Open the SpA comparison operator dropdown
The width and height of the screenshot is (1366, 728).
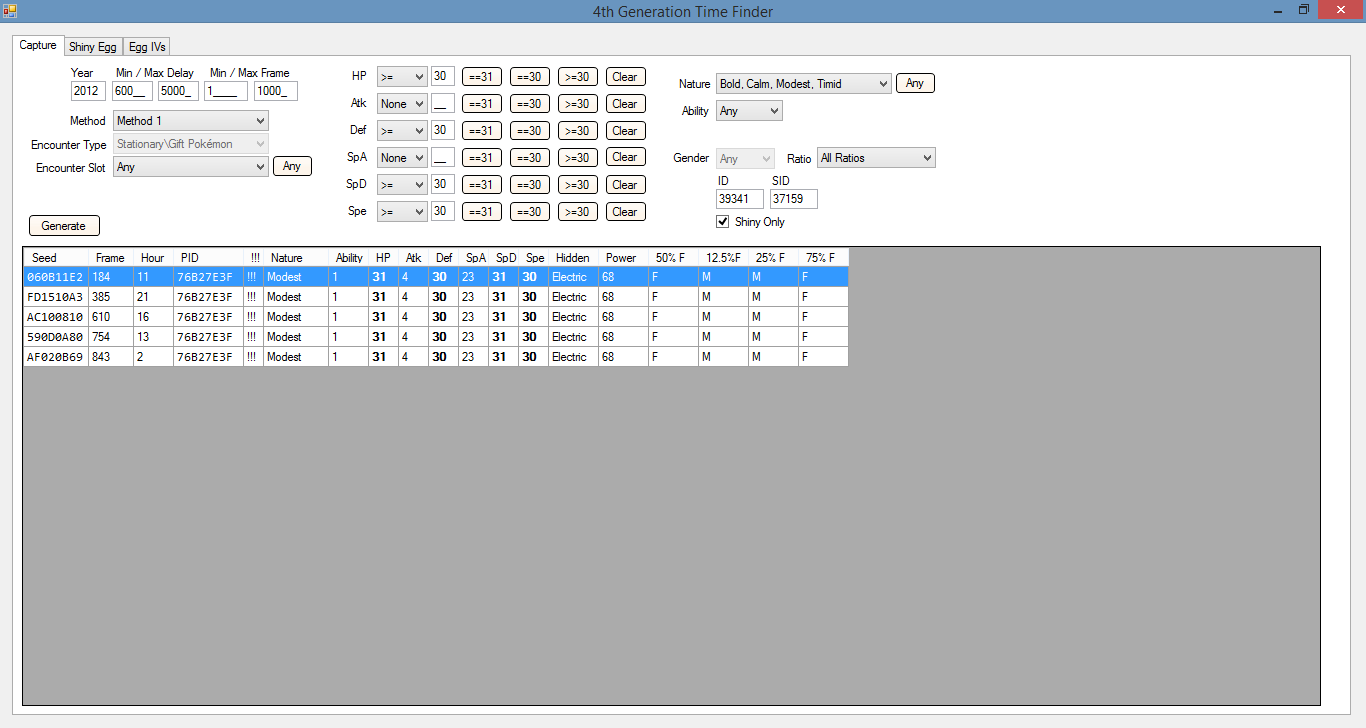402,157
